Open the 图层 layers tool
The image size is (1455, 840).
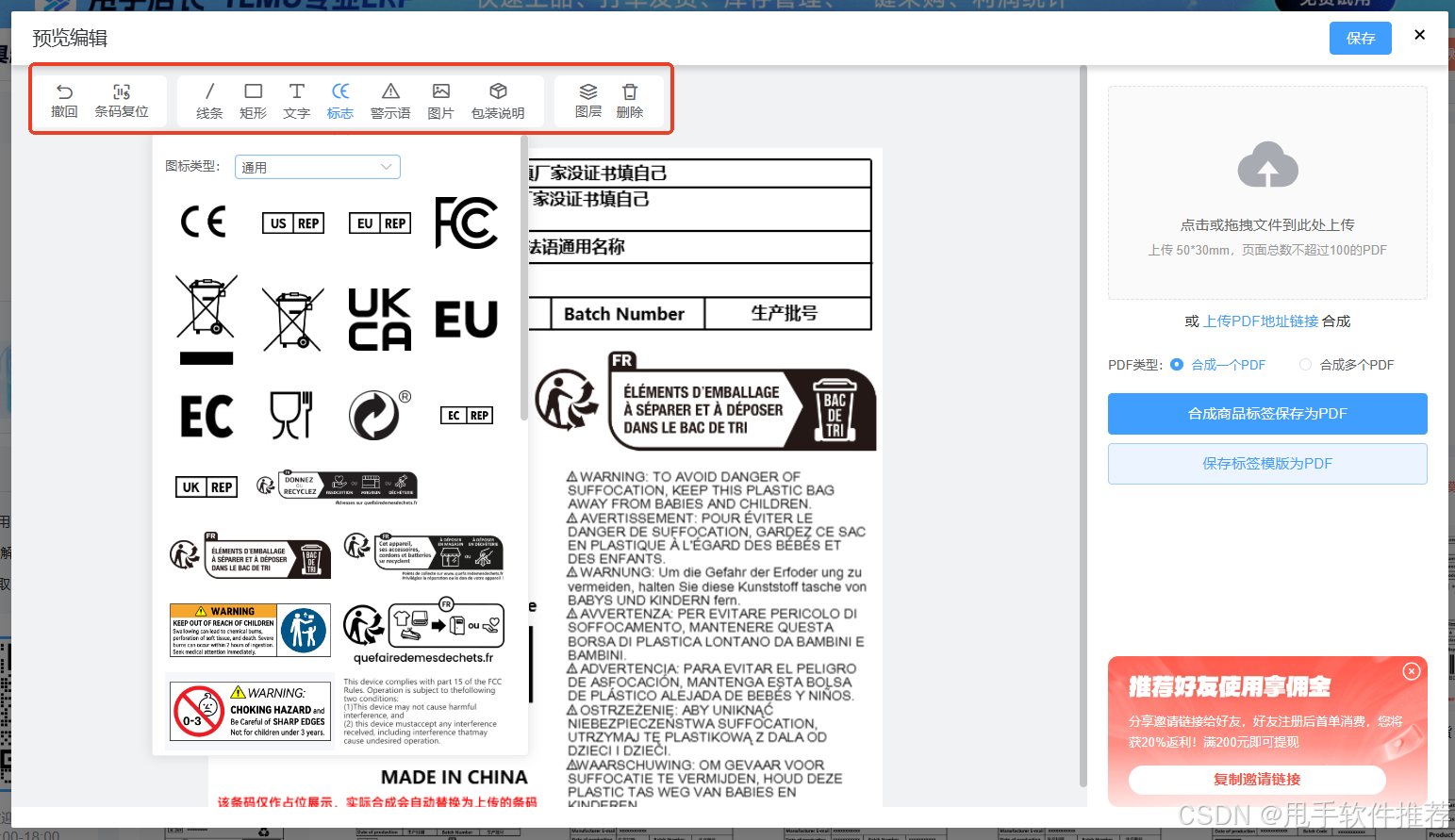[x=588, y=101]
